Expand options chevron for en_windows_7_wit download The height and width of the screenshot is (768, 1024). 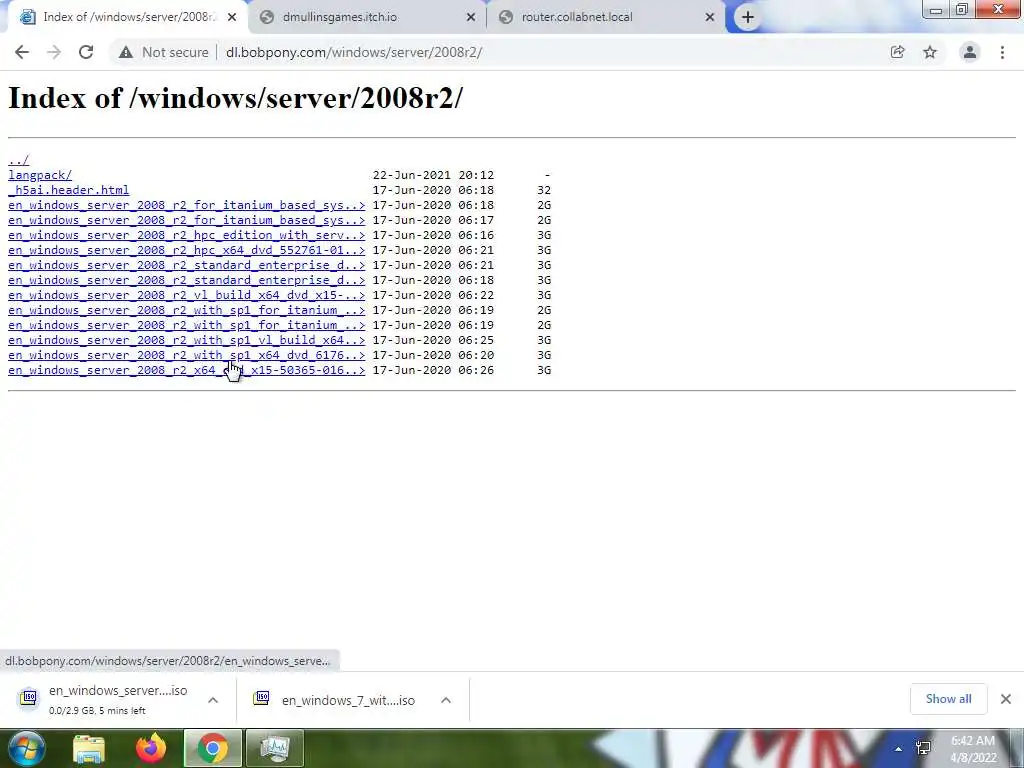pos(446,700)
